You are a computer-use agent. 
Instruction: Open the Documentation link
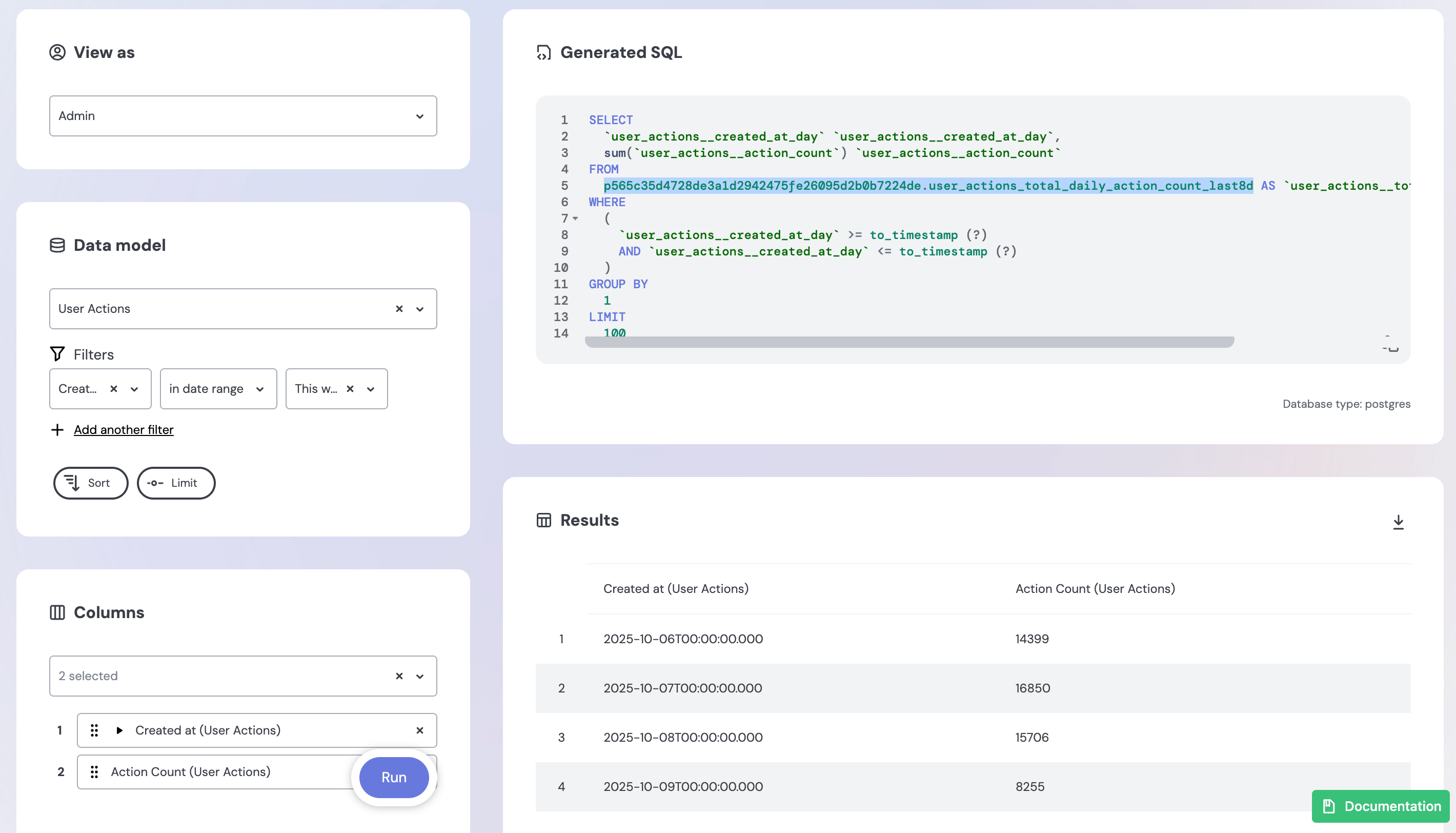[1380, 805]
